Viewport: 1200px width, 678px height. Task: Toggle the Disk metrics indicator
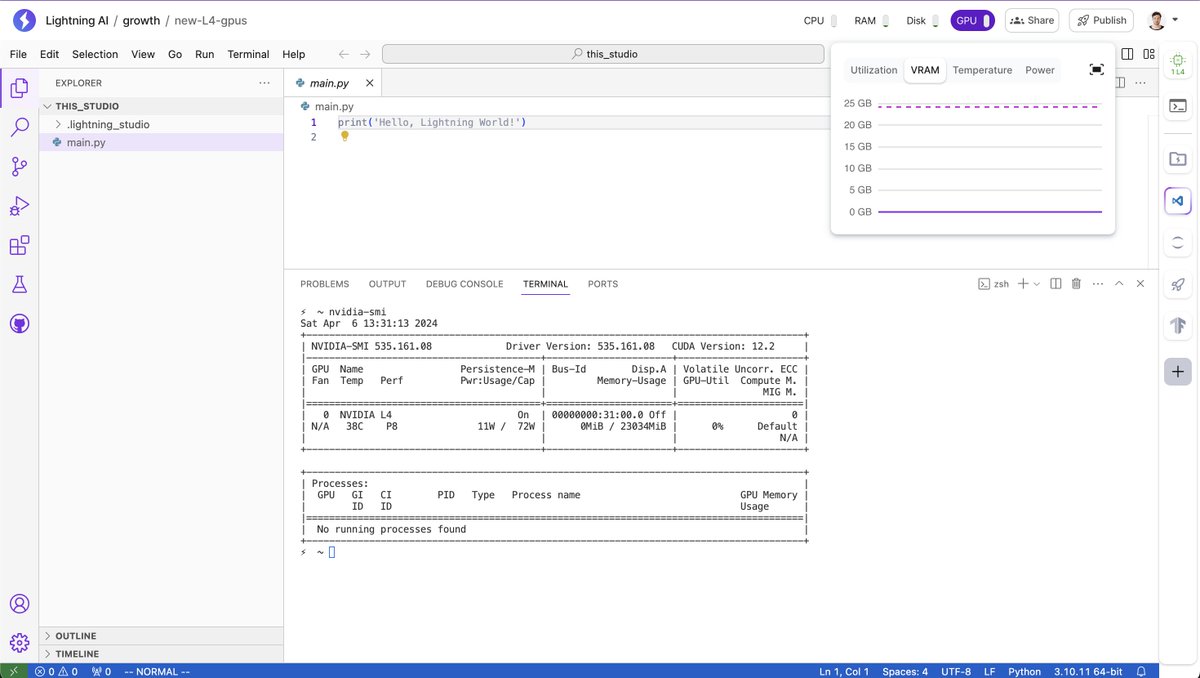pyautogui.click(x=921, y=20)
